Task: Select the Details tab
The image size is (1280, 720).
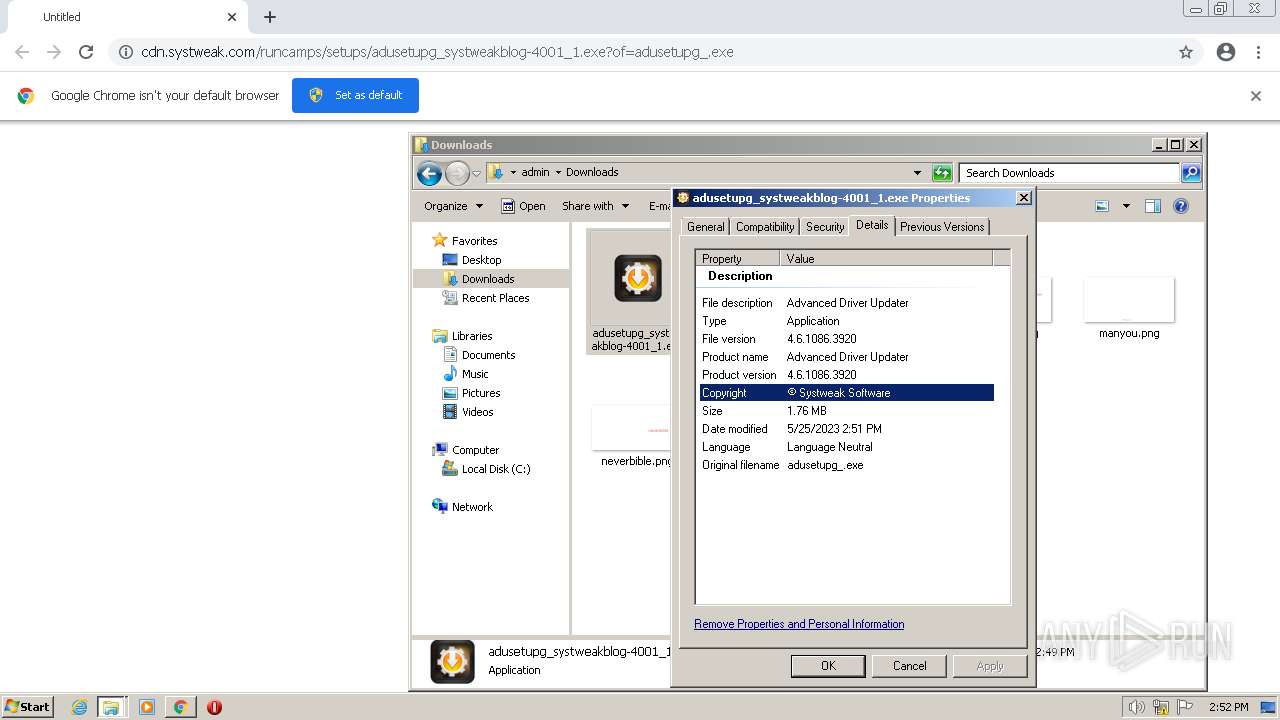Action: pyautogui.click(x=872, y=225)
